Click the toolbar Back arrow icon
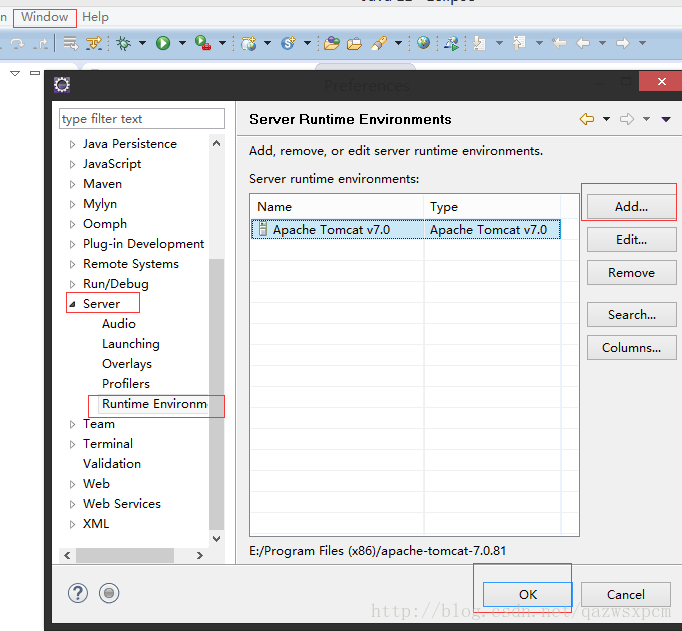This screenshot has height=631, width=682. 583,43
